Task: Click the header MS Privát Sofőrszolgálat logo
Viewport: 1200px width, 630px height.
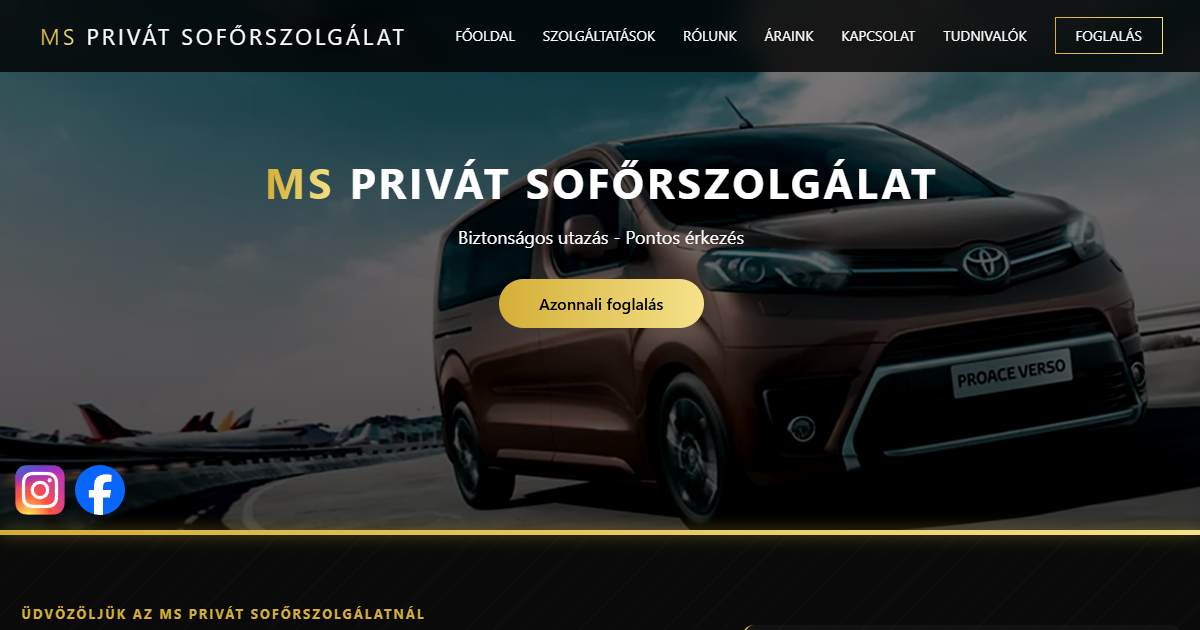Action: click(x=222, y=37)
